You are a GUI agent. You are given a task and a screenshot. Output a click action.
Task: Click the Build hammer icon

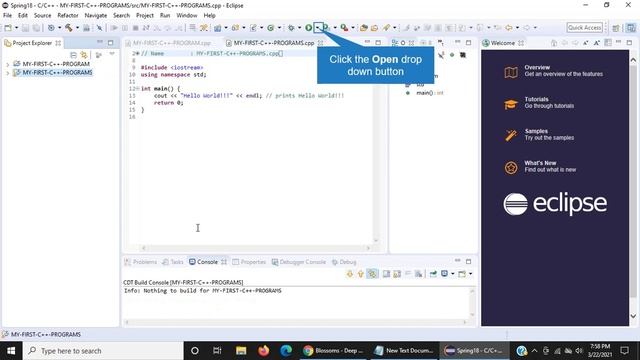tap(69, 28)
